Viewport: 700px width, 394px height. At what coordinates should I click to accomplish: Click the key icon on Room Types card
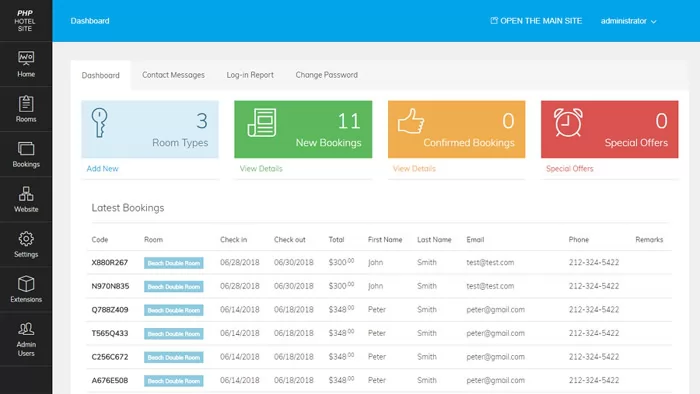[x=99, y=122]
